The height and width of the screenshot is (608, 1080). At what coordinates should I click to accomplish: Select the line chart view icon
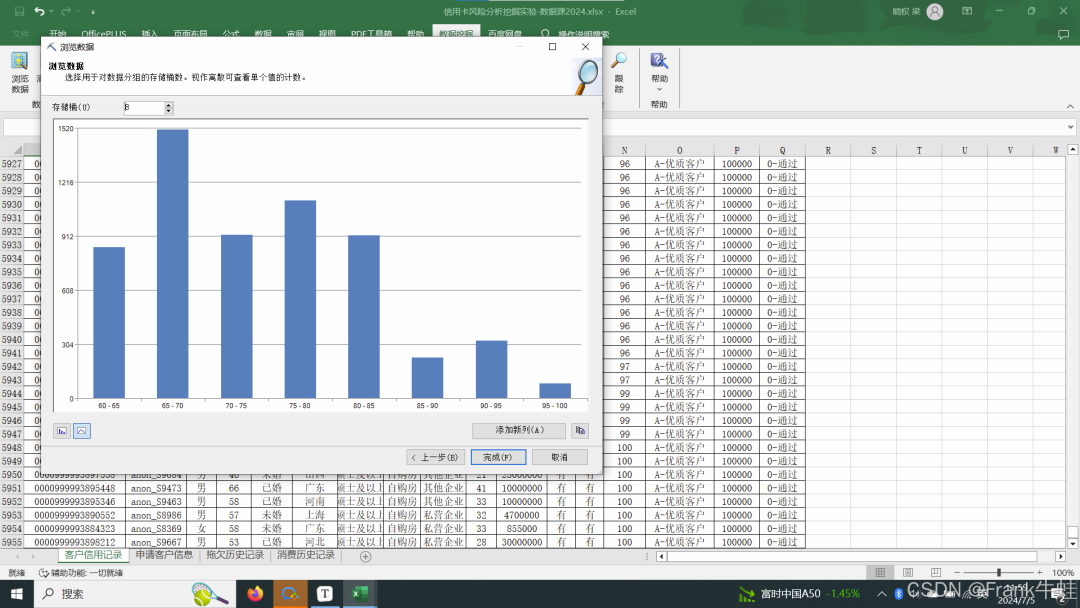82,431
